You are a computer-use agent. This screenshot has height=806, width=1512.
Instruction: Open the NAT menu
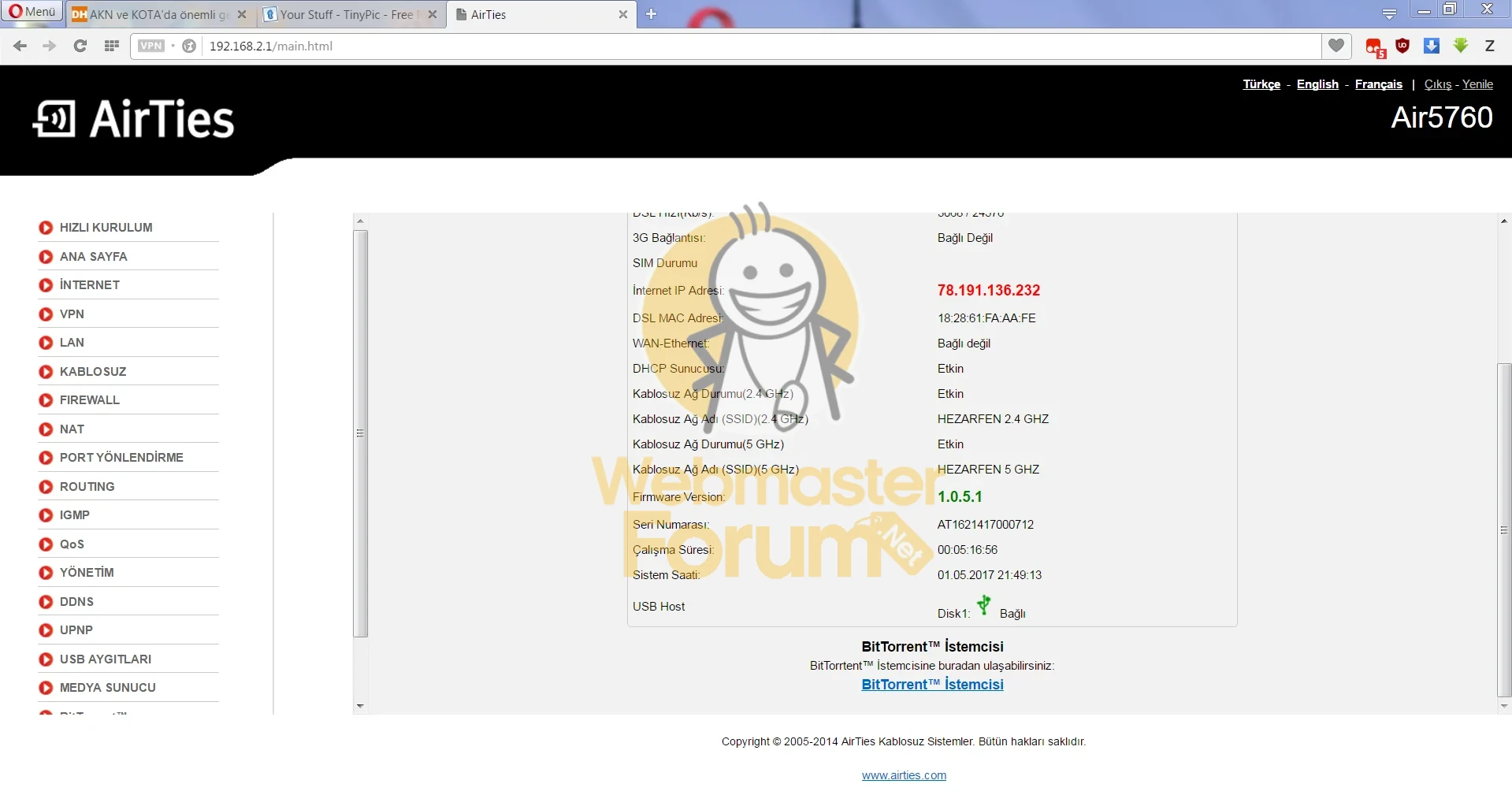pyautogui.click(x=71, y=429)
